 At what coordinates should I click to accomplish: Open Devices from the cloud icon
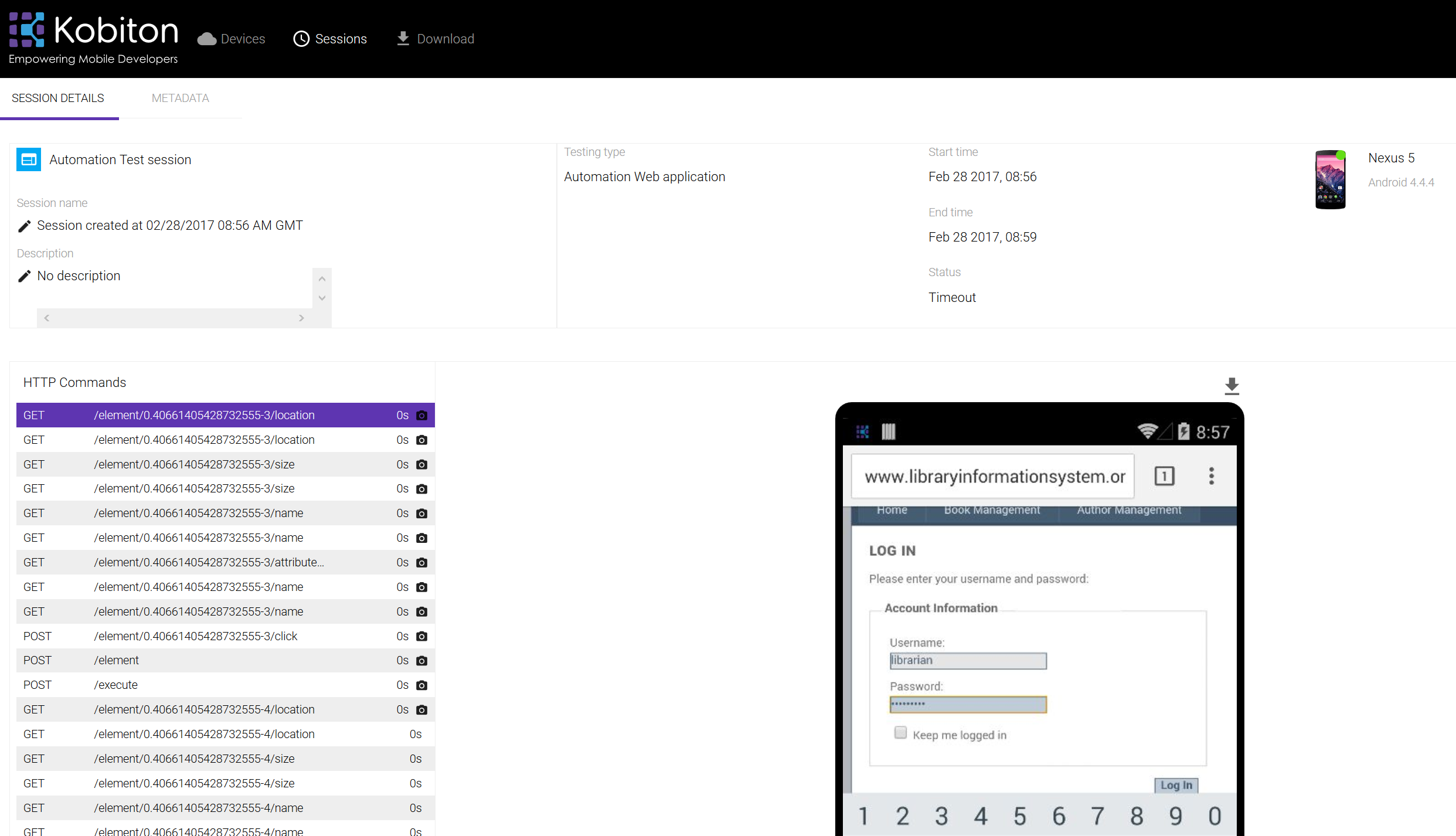pos(206,39)
